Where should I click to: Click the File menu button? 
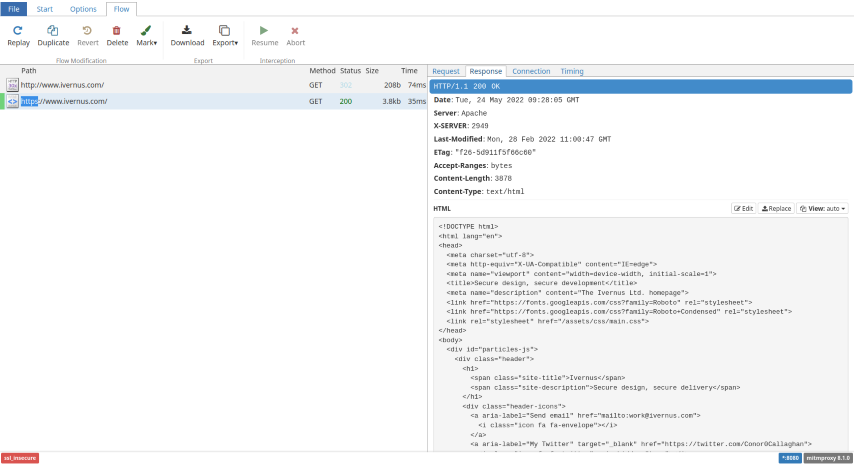pyautogui.click(x=14, y=8)
